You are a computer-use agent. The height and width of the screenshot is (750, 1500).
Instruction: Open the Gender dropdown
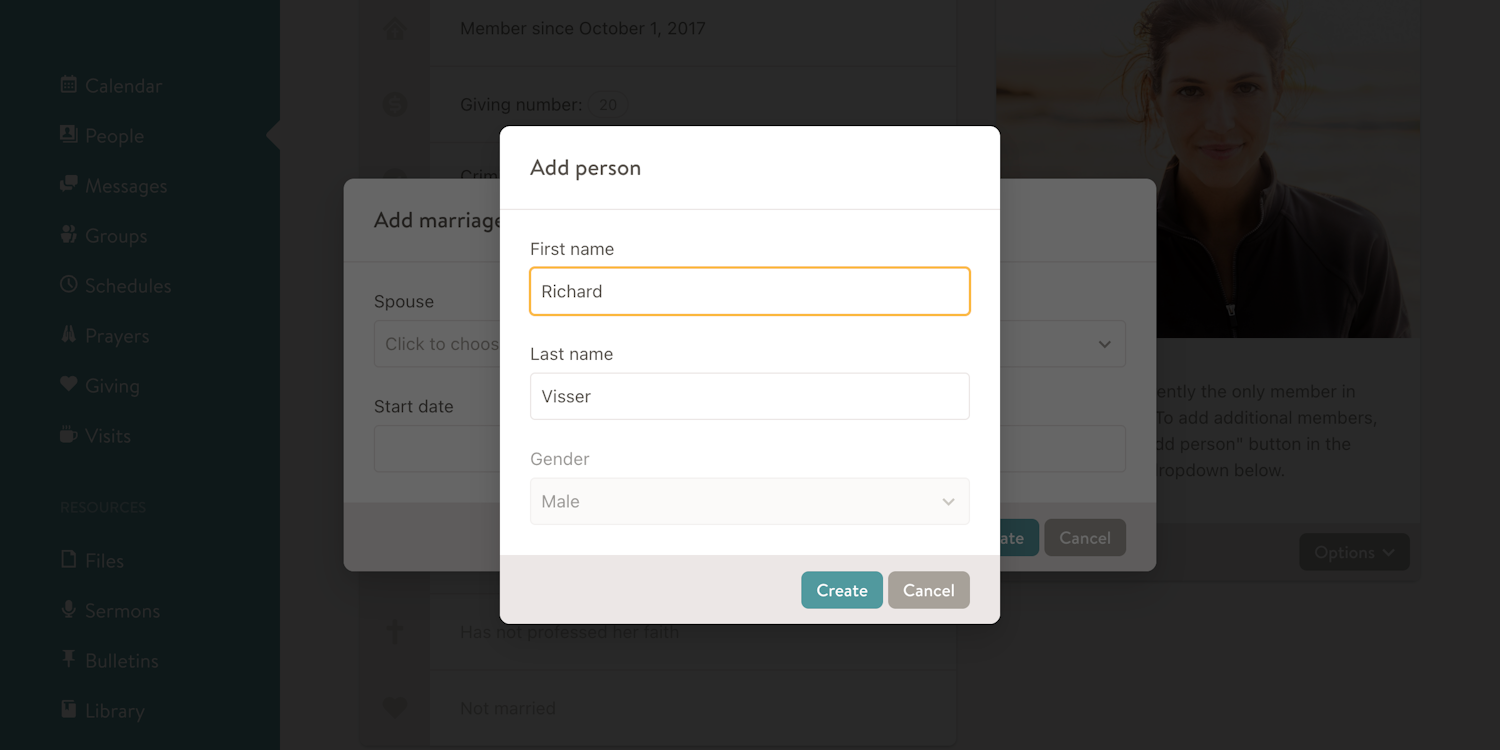point(749,502)
